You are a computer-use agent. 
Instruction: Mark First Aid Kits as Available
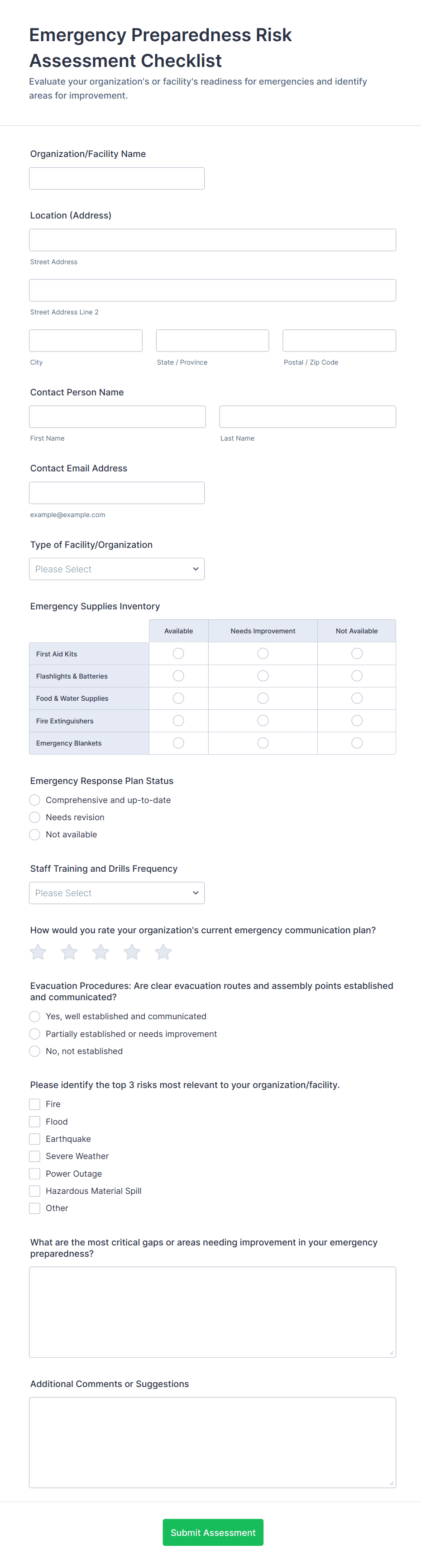coord(178,653)
